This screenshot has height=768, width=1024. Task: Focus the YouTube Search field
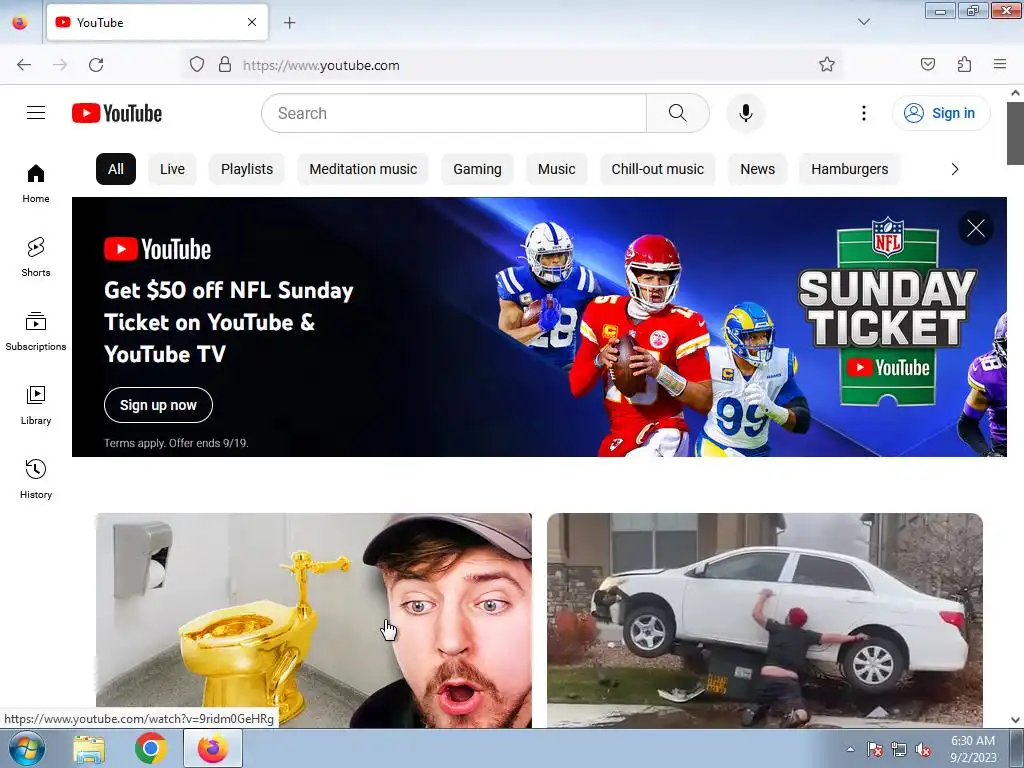[x=454, y=113]
